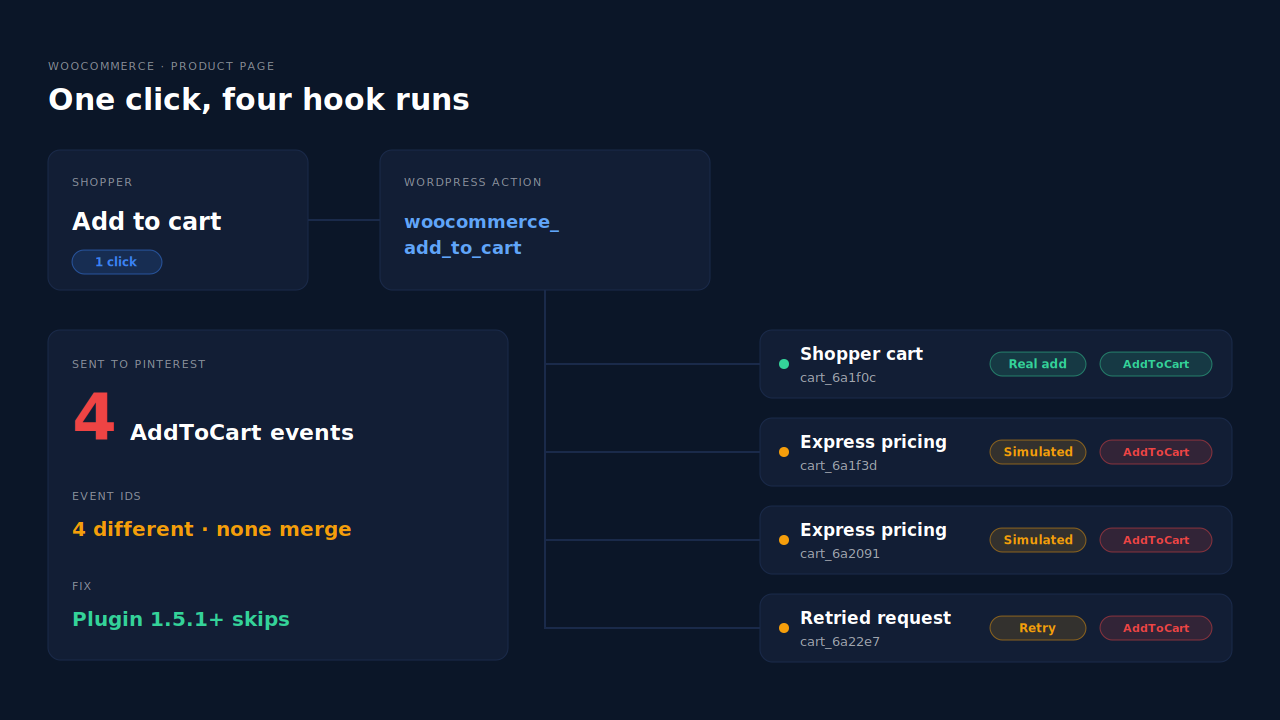Click the "One click, four hook runs" title
The image size is (1280, 720).
(259, 100)
